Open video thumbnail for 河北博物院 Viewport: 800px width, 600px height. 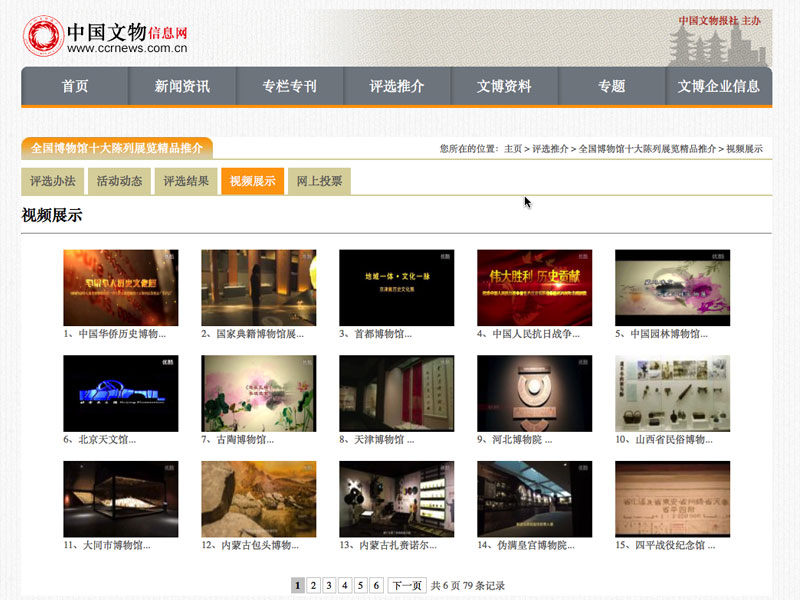pyautogui.click(x=535, y=393)
